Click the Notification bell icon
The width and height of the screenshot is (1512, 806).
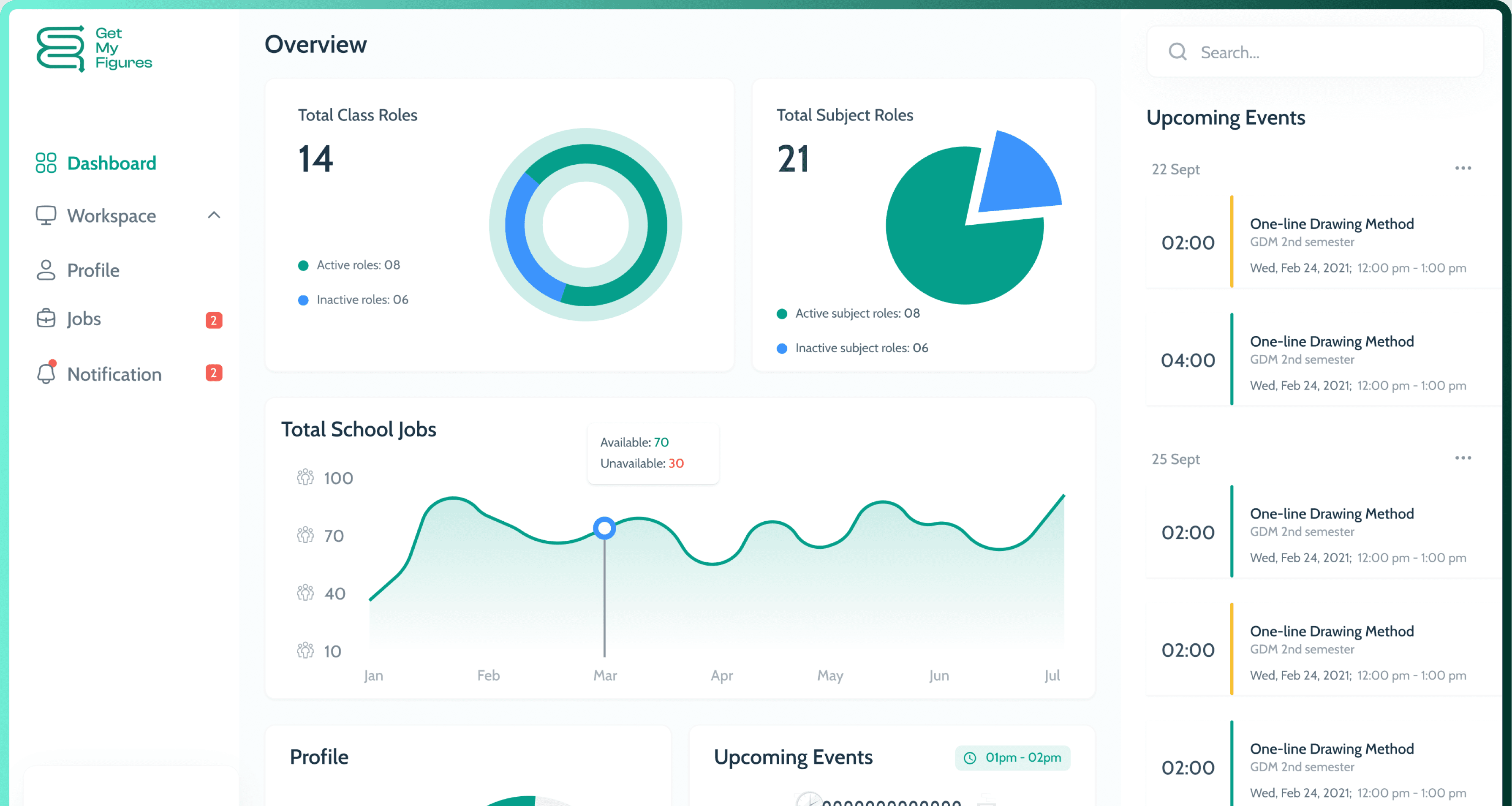[x=46, y=373]
